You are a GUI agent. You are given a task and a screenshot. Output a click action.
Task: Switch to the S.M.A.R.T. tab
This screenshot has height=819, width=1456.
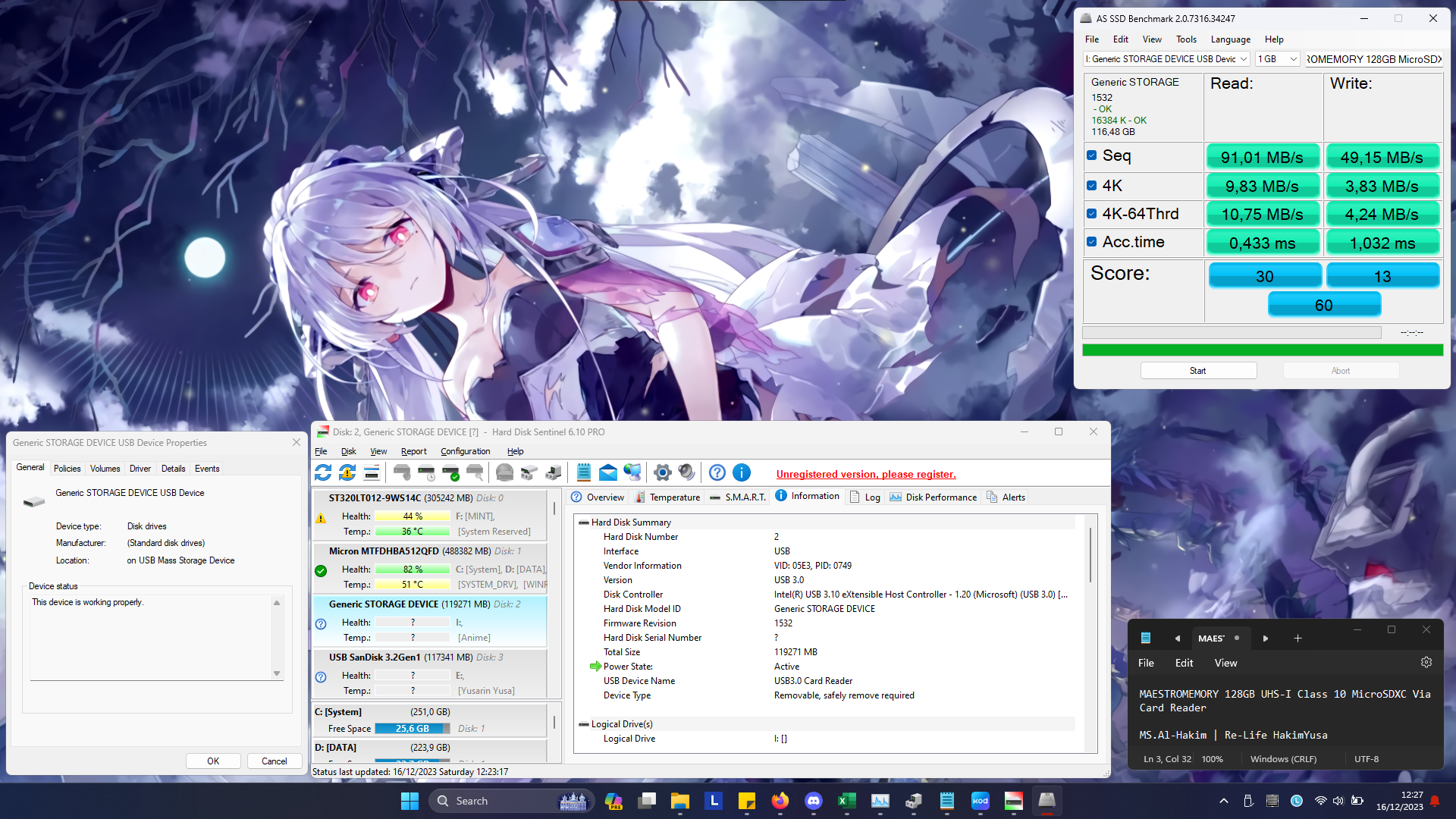point(738,497)
